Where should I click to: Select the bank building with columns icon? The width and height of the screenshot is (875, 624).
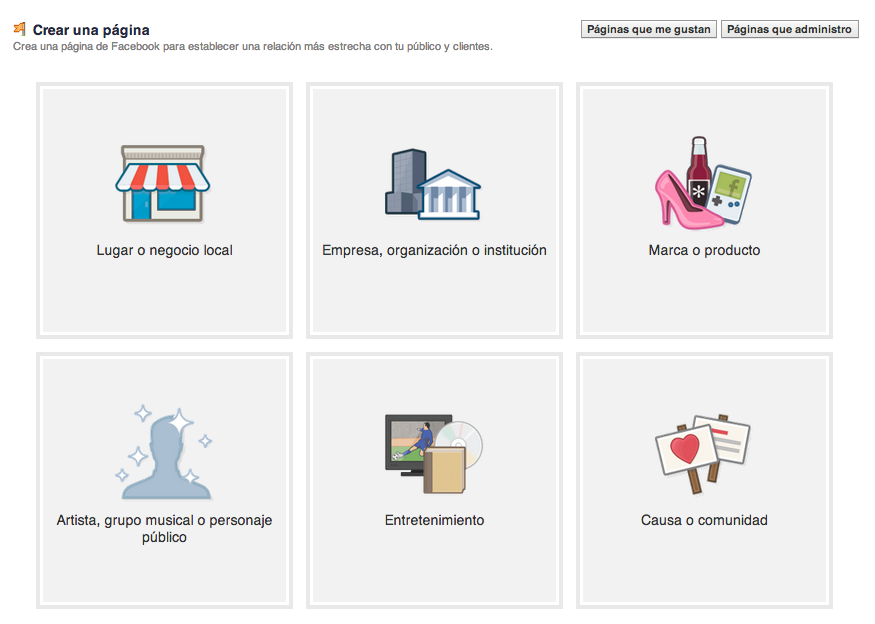[450, 194]
